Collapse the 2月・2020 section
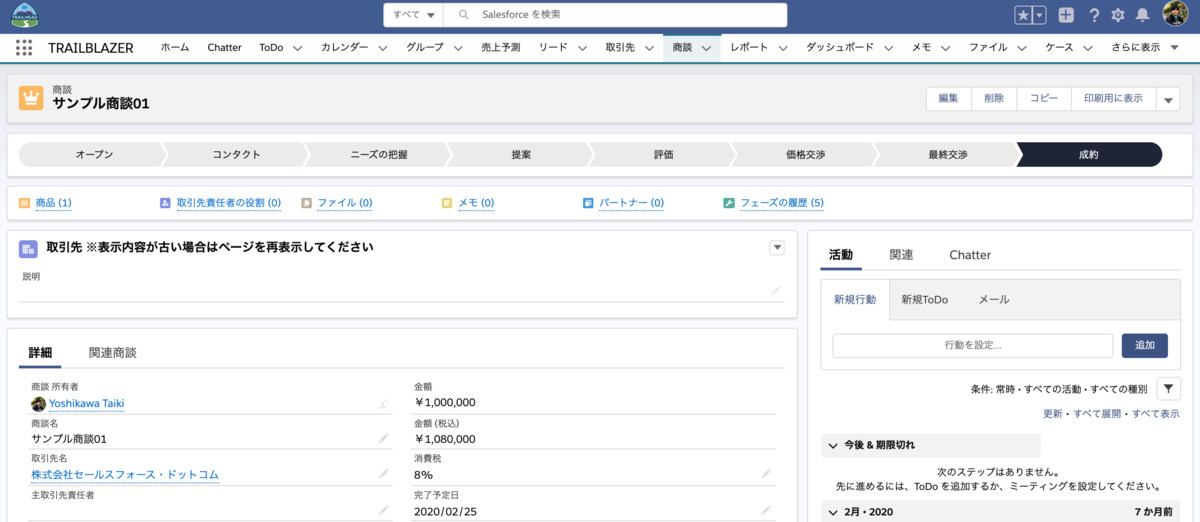Image resolution: width=1200 pixels, height=522 pixels. [833, 512]
